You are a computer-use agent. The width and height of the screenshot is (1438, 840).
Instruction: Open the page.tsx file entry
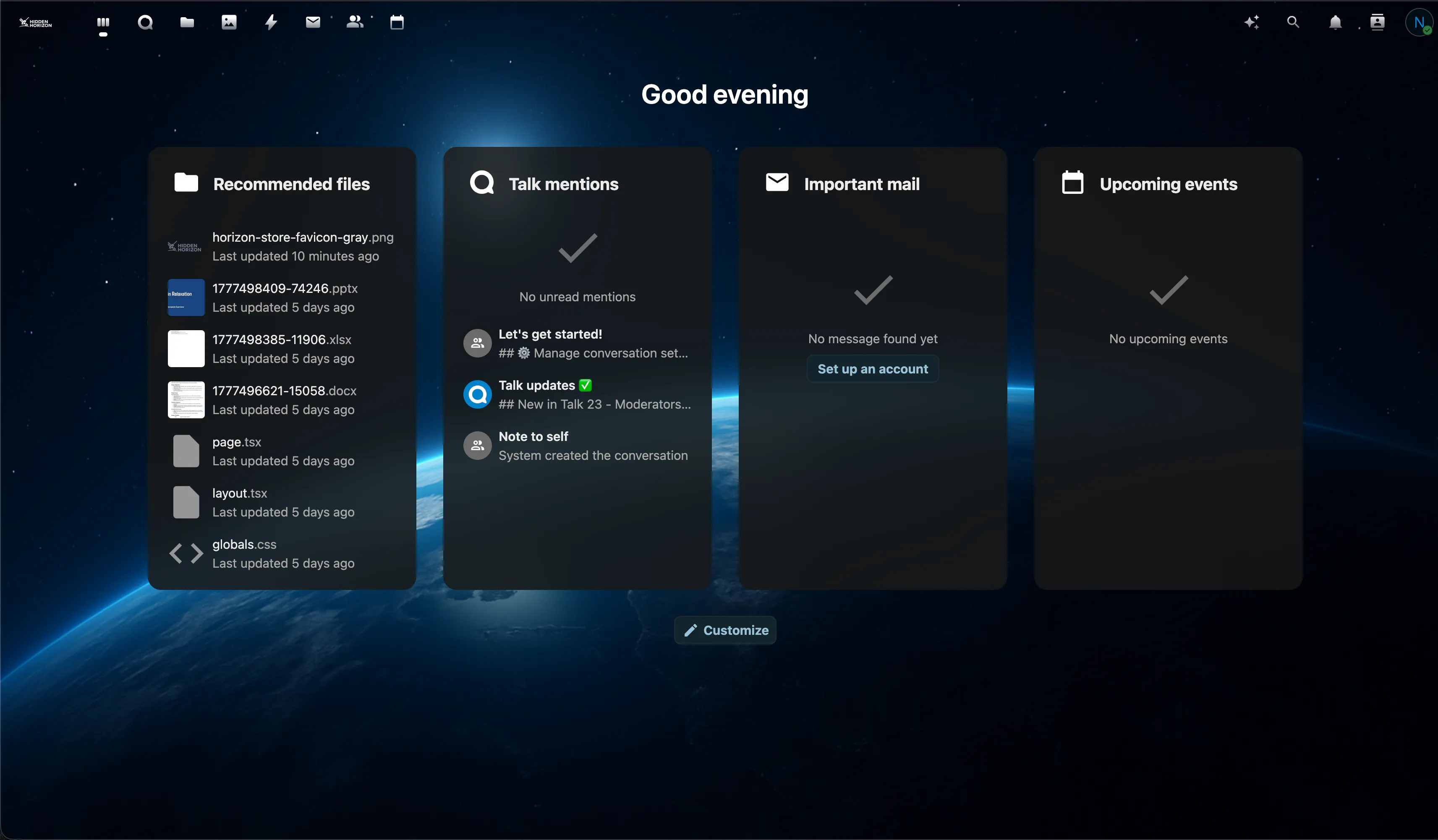(282, 451)
